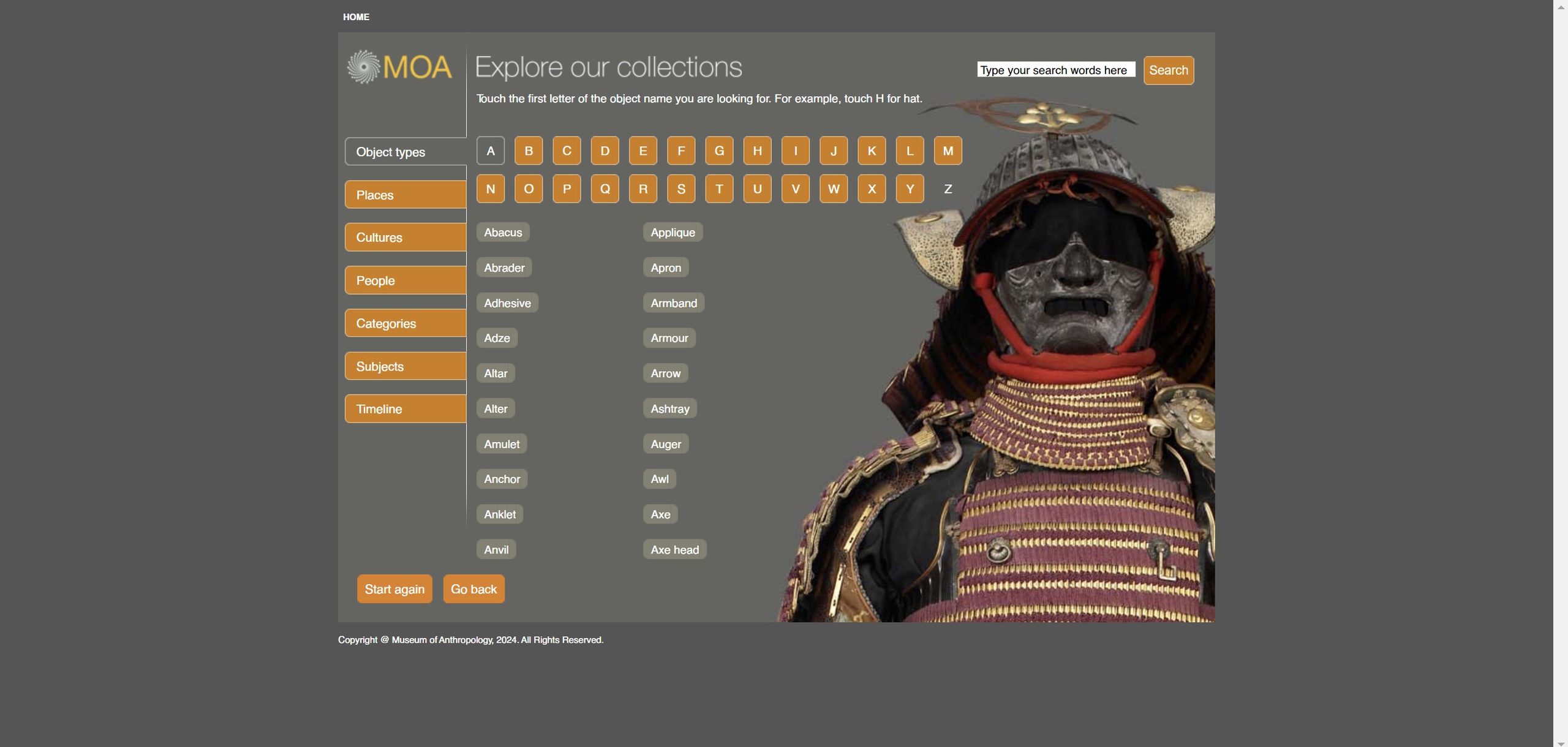Open the Adze object type
This screenshot has width=1568, height=747.
[497, 338]
